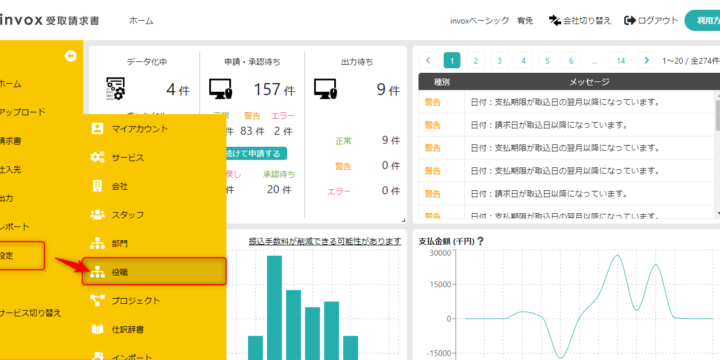Go to previous messages page arrow

pos(428,60)
